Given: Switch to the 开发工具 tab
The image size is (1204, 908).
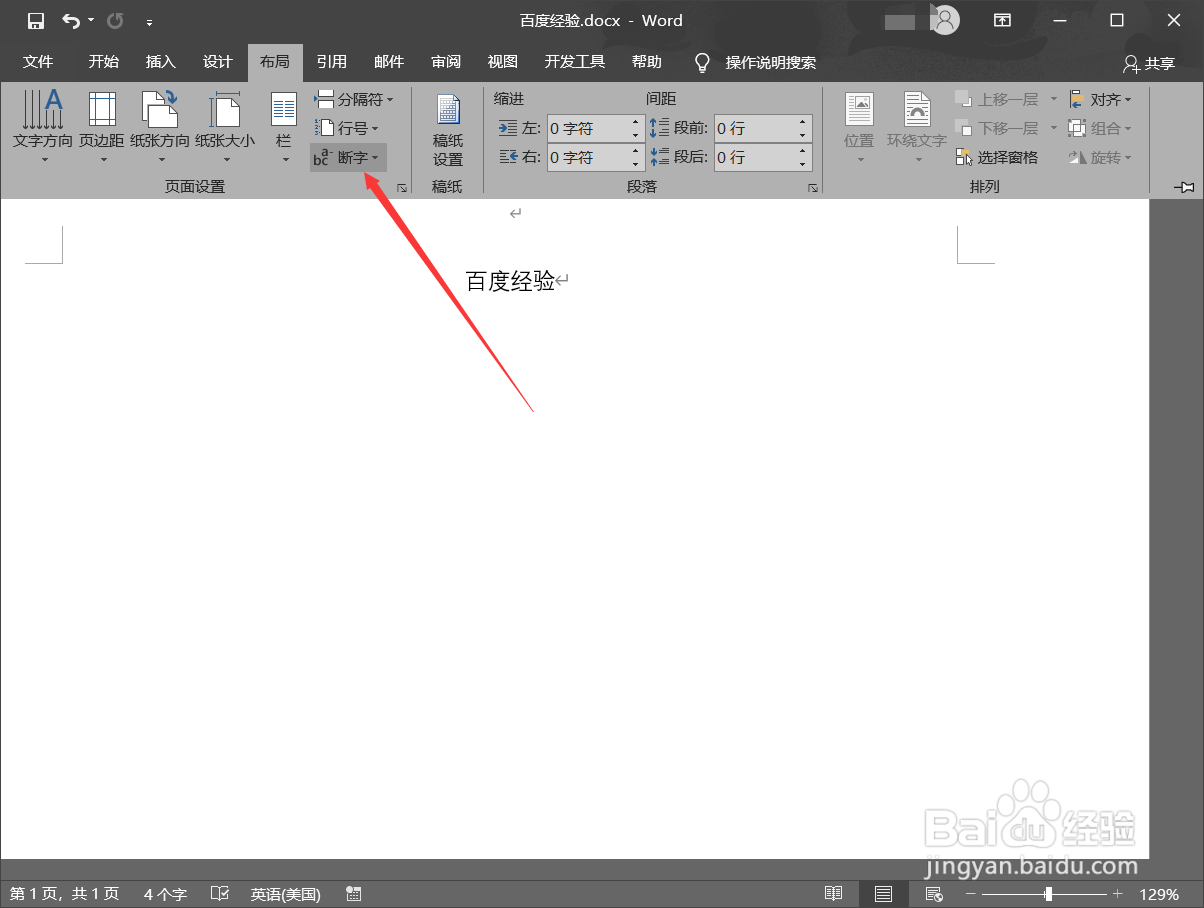Looking at the screenshot, I should 574,62.
